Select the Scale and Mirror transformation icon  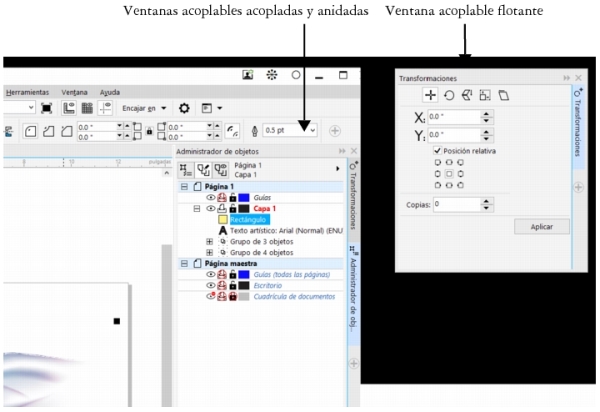pyautogui.click(x=467, y=95)
